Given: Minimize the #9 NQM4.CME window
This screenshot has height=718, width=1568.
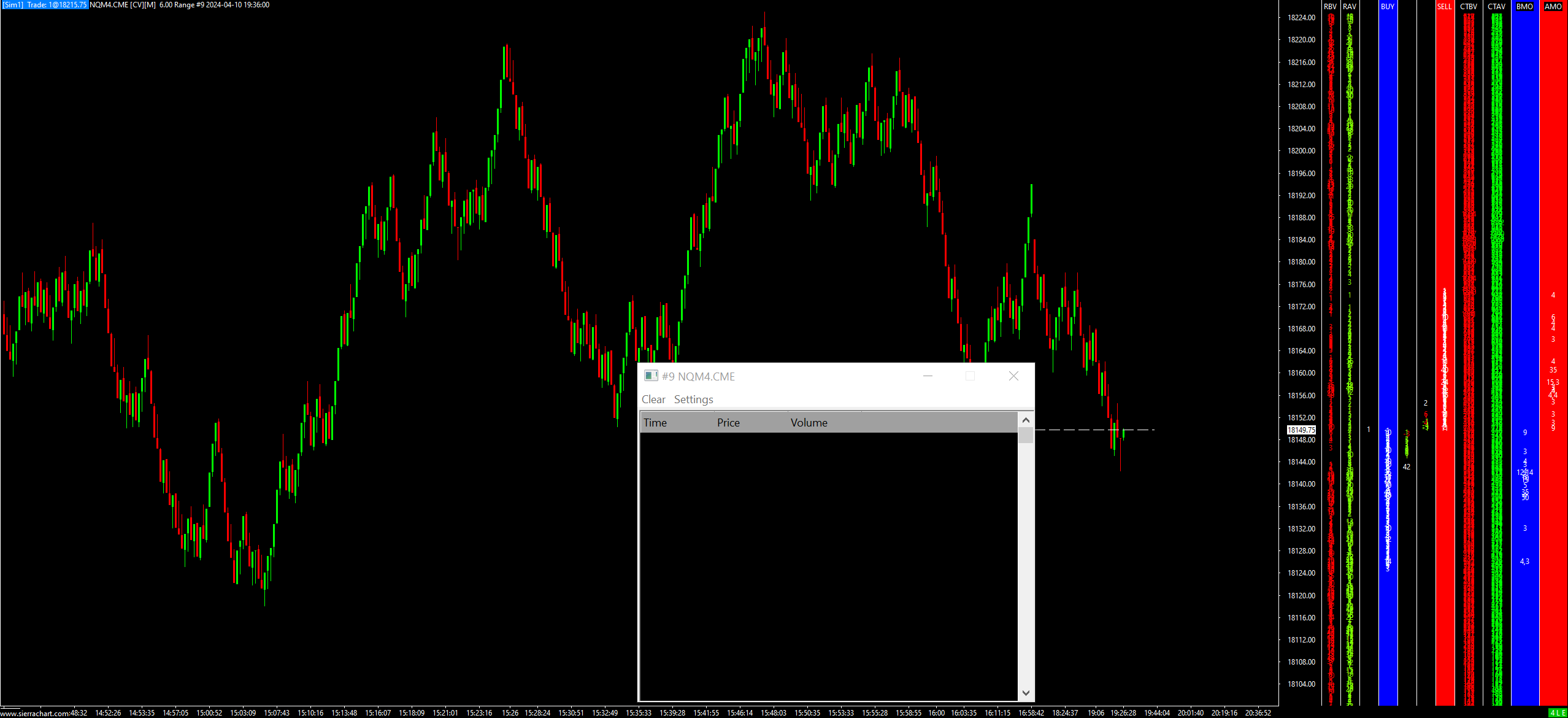Looking at the screenshot, I should pos(928,376).
